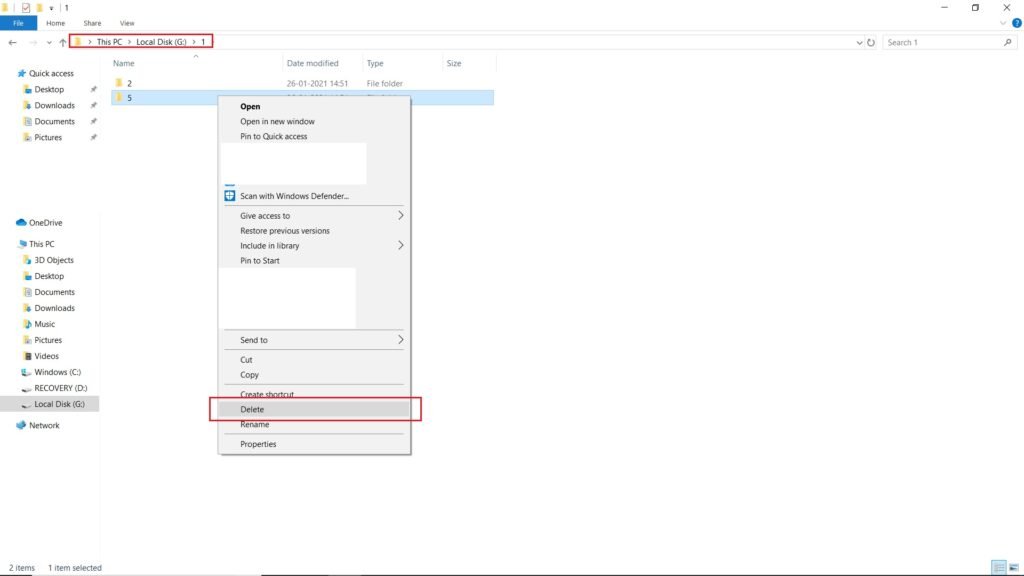Select This PC in navigation pane

point(41,244)
